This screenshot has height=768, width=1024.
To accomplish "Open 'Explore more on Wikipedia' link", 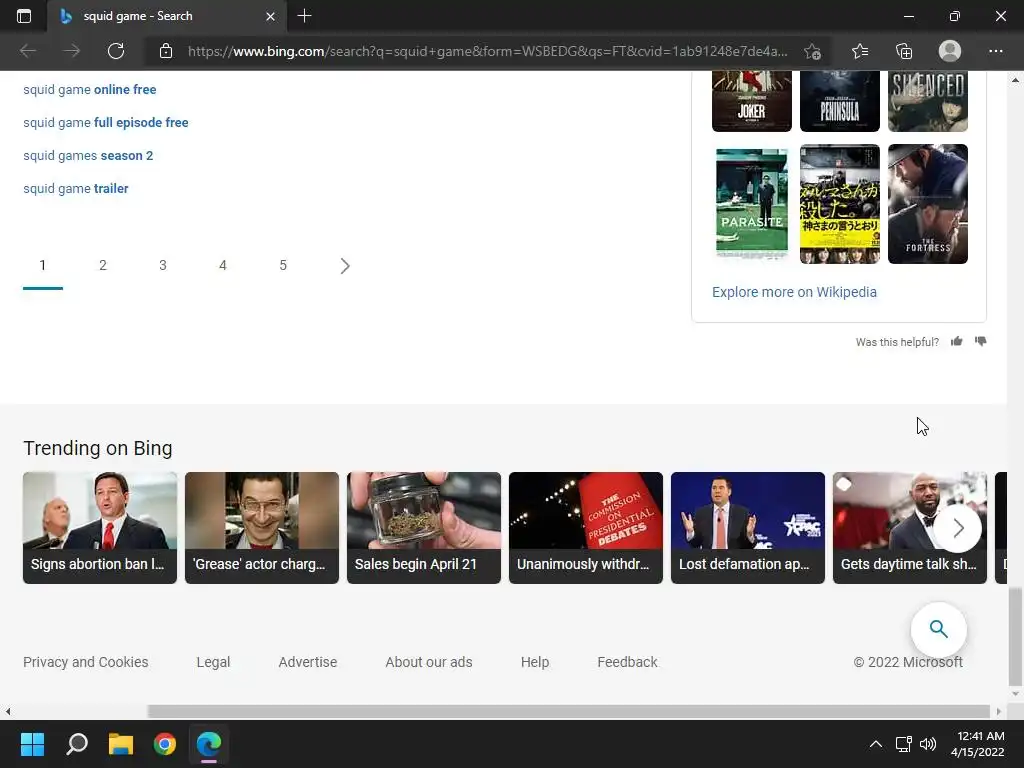I will point(794,292).
